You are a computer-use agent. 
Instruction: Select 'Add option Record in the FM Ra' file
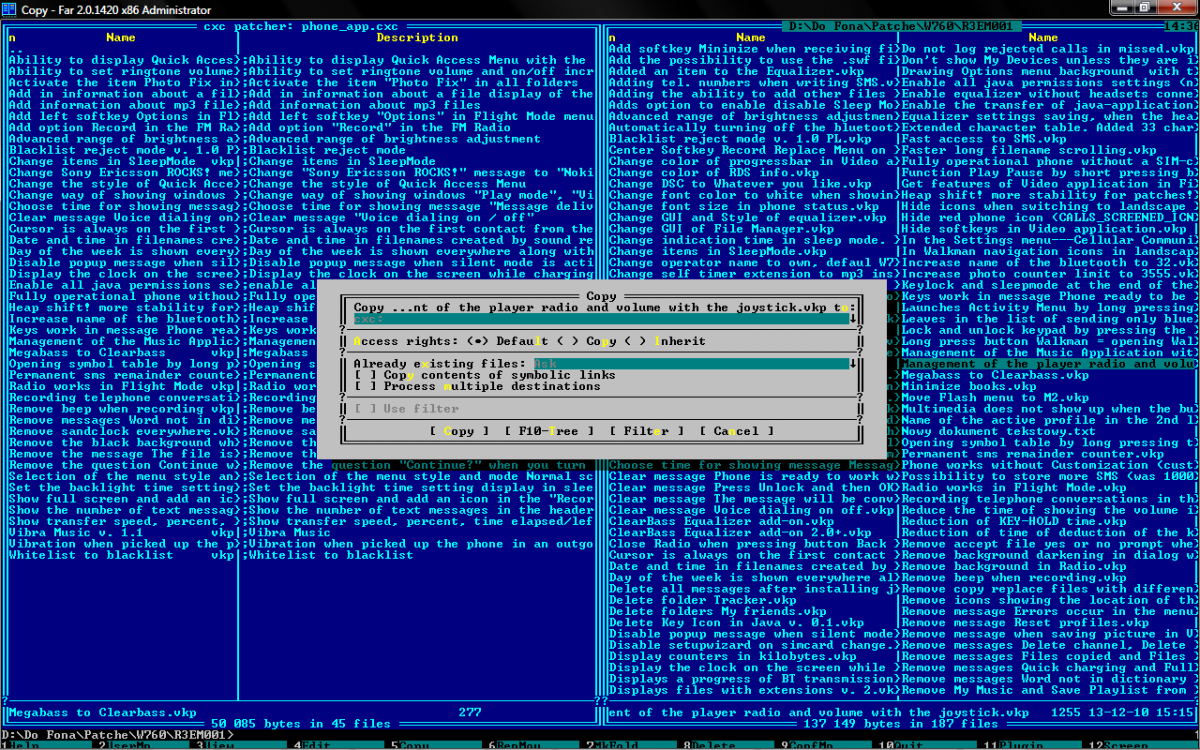click(x=121, y=128)
